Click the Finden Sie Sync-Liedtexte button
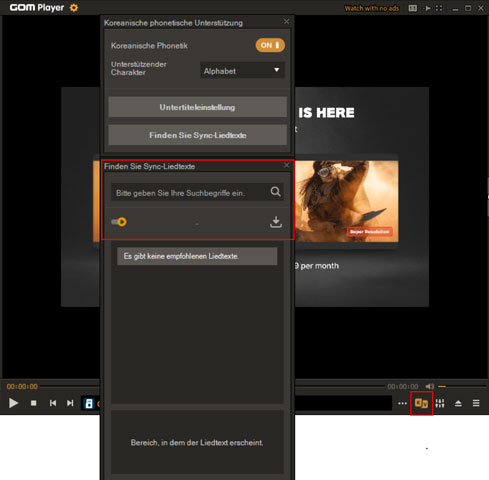 [x=197, y=135]
